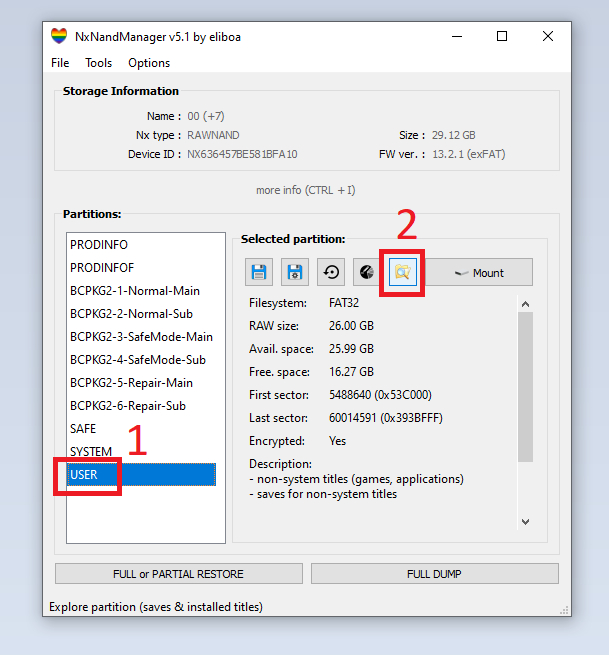Click the advanced dump save-with-gear icon

(295, 272)
